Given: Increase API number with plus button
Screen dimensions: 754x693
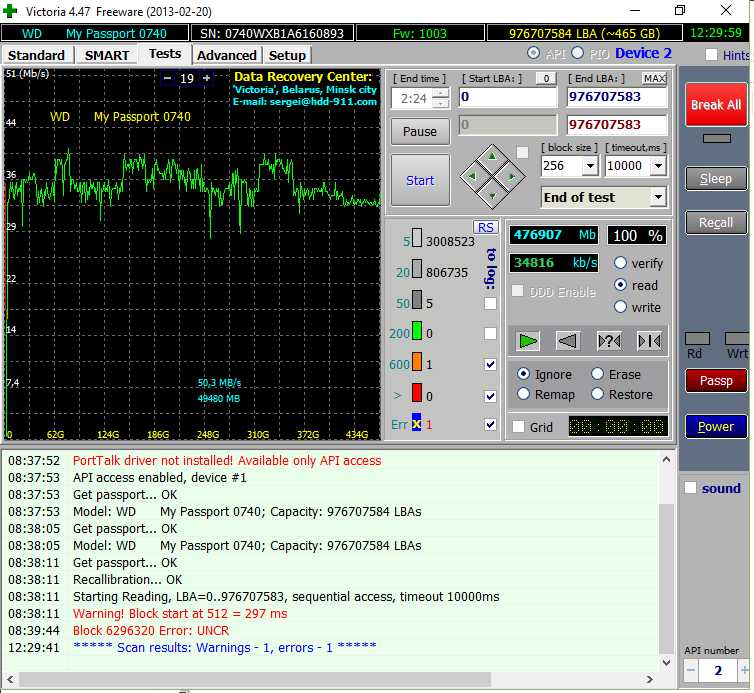Looking at the screenshot, I should [x=744, y=670].
